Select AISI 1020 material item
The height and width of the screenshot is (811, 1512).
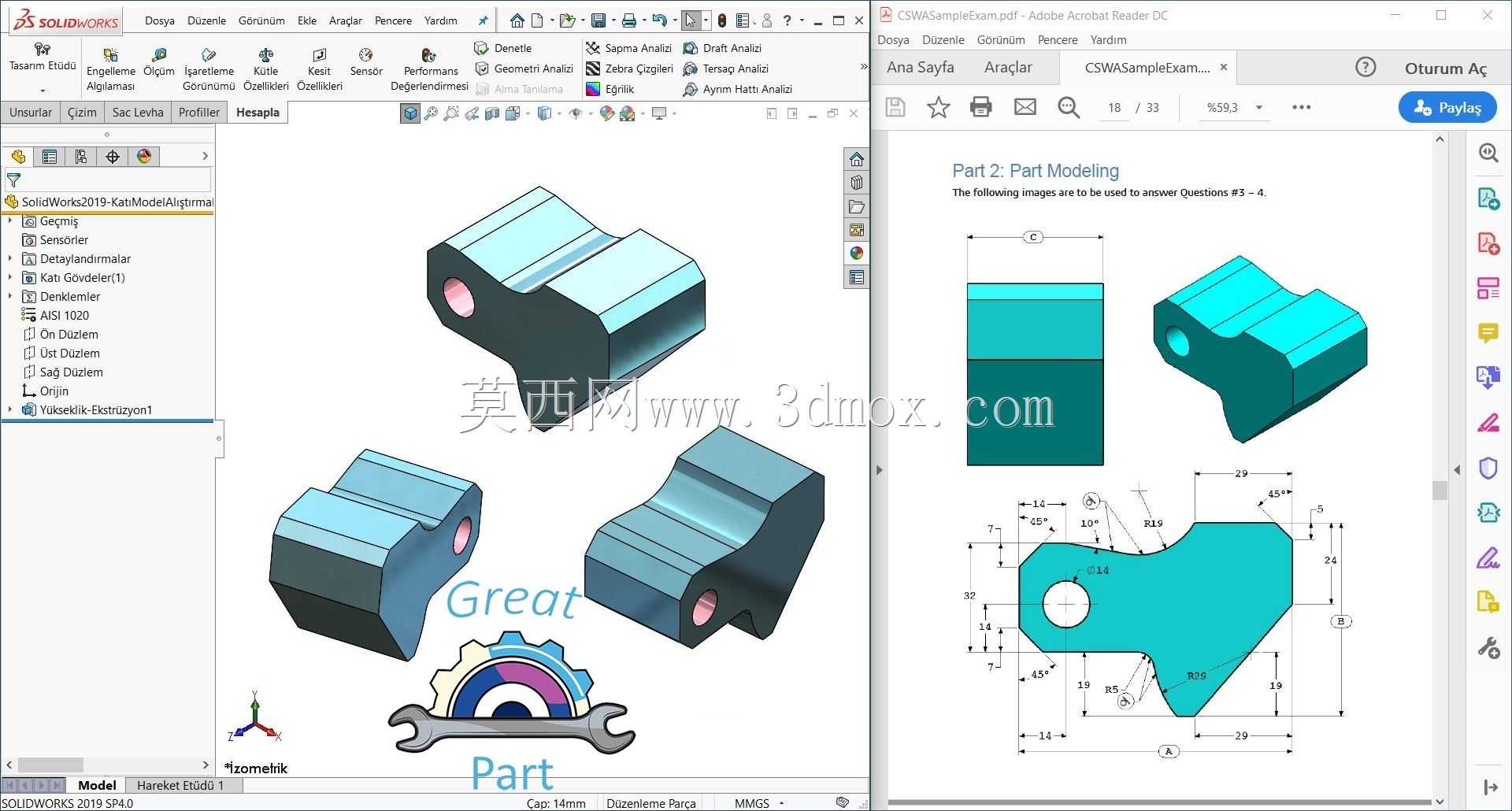pyautogui.click(x=55, y=315)
